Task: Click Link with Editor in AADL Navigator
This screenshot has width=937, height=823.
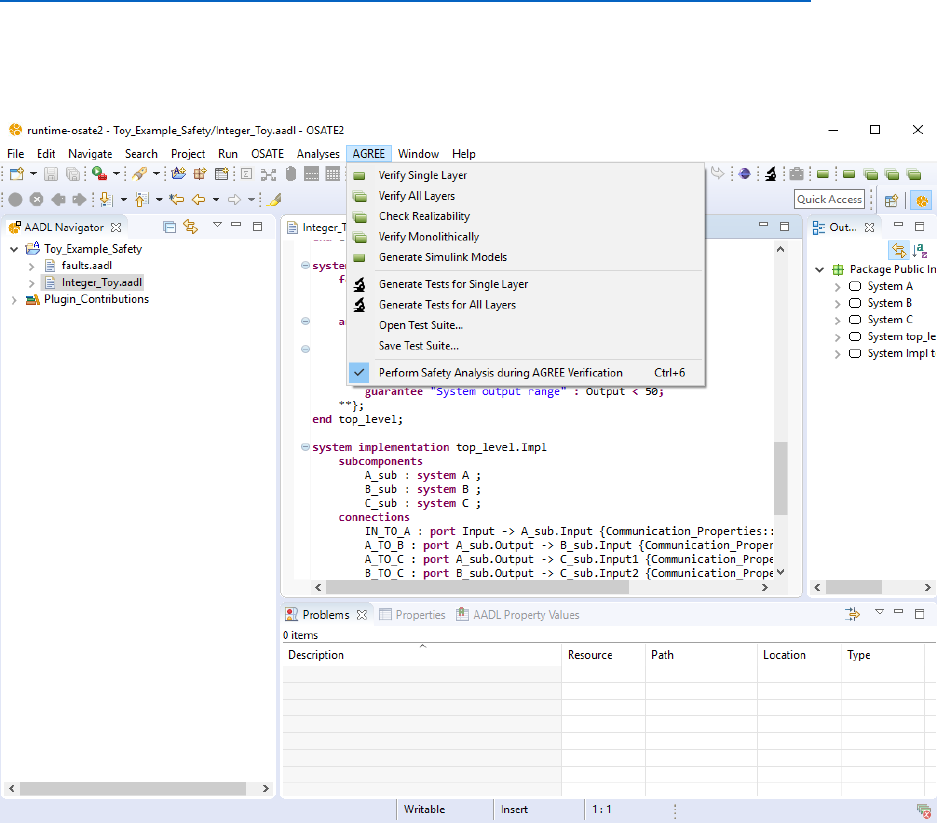Action: (x=190, y=227)
